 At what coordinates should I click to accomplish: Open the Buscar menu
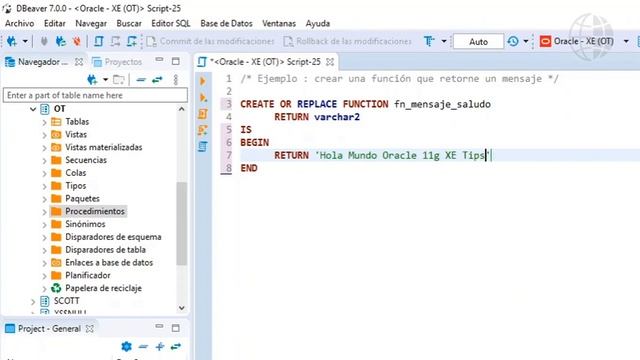[129, 23]
